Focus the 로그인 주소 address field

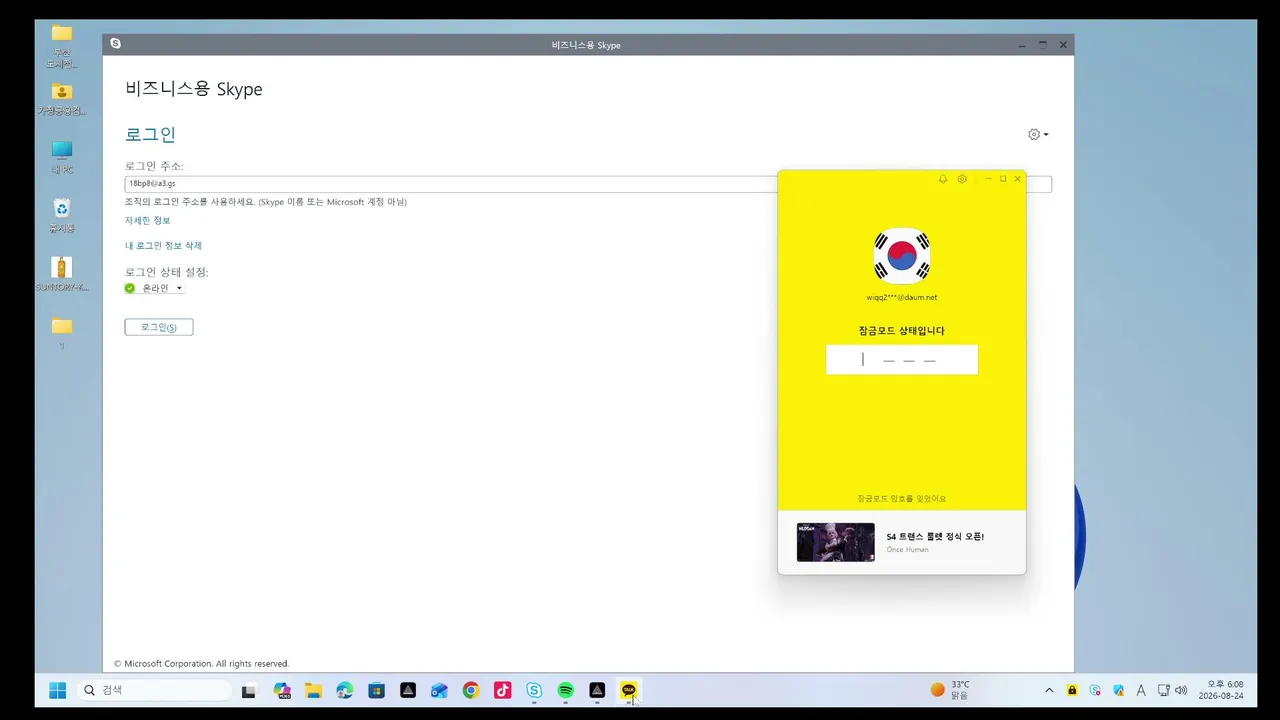click(588, 184)
